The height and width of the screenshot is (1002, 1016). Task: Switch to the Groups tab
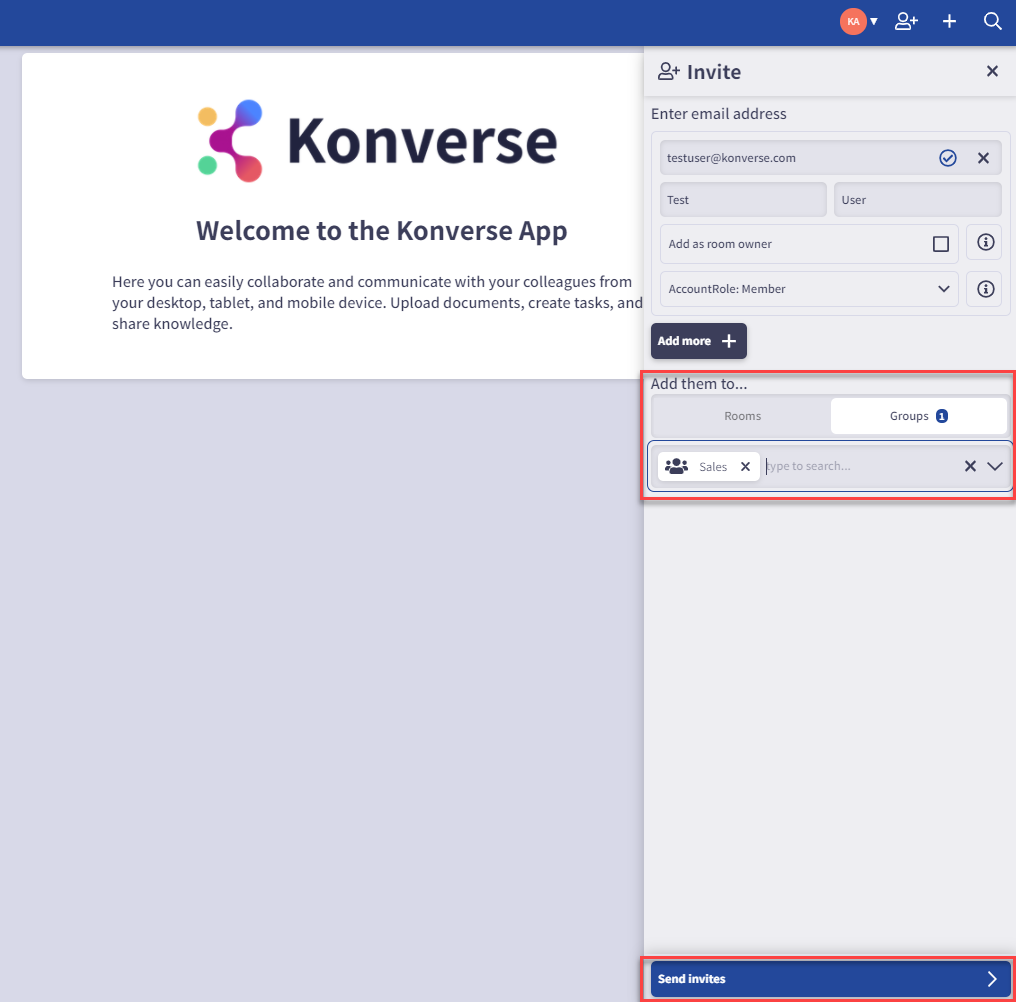tap(918, 416)
